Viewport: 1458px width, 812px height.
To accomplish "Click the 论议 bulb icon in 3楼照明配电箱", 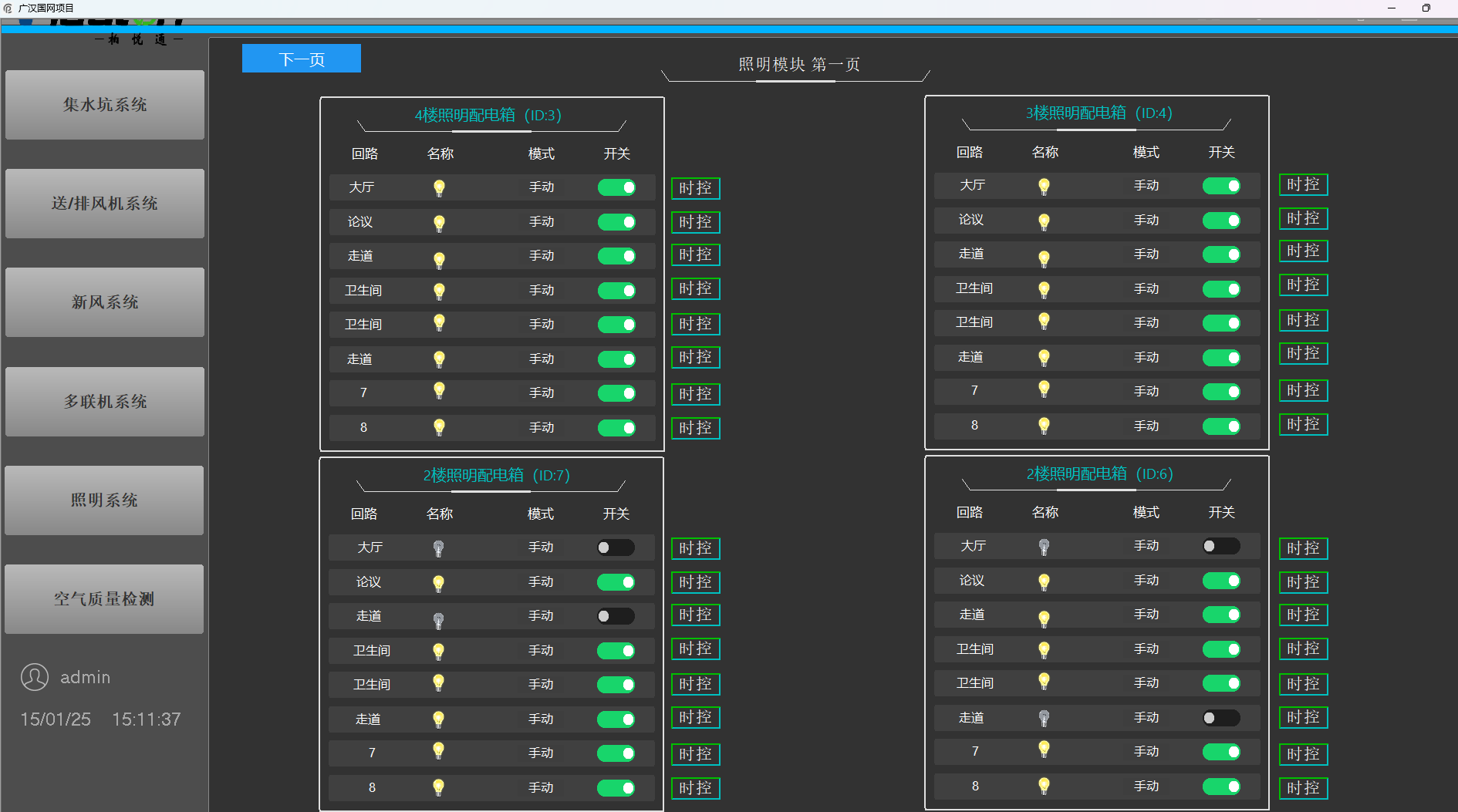I will 1044,221.
